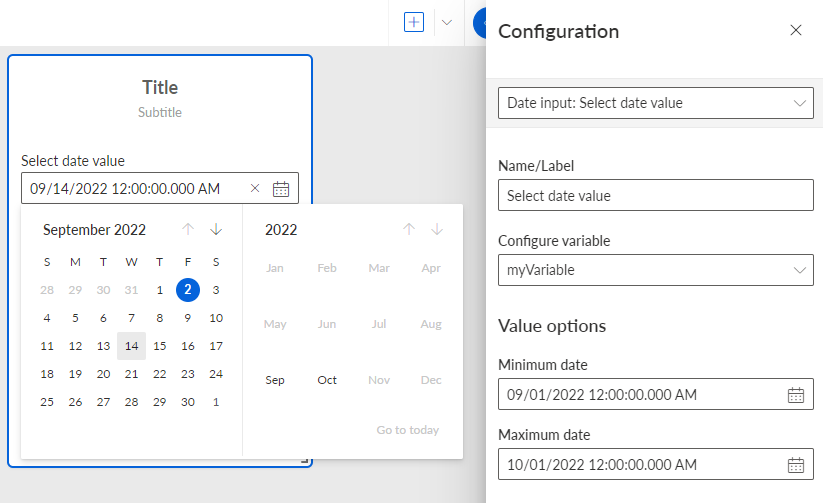
Task: Clear the selected date value with X
Action: tap(255, 188)
